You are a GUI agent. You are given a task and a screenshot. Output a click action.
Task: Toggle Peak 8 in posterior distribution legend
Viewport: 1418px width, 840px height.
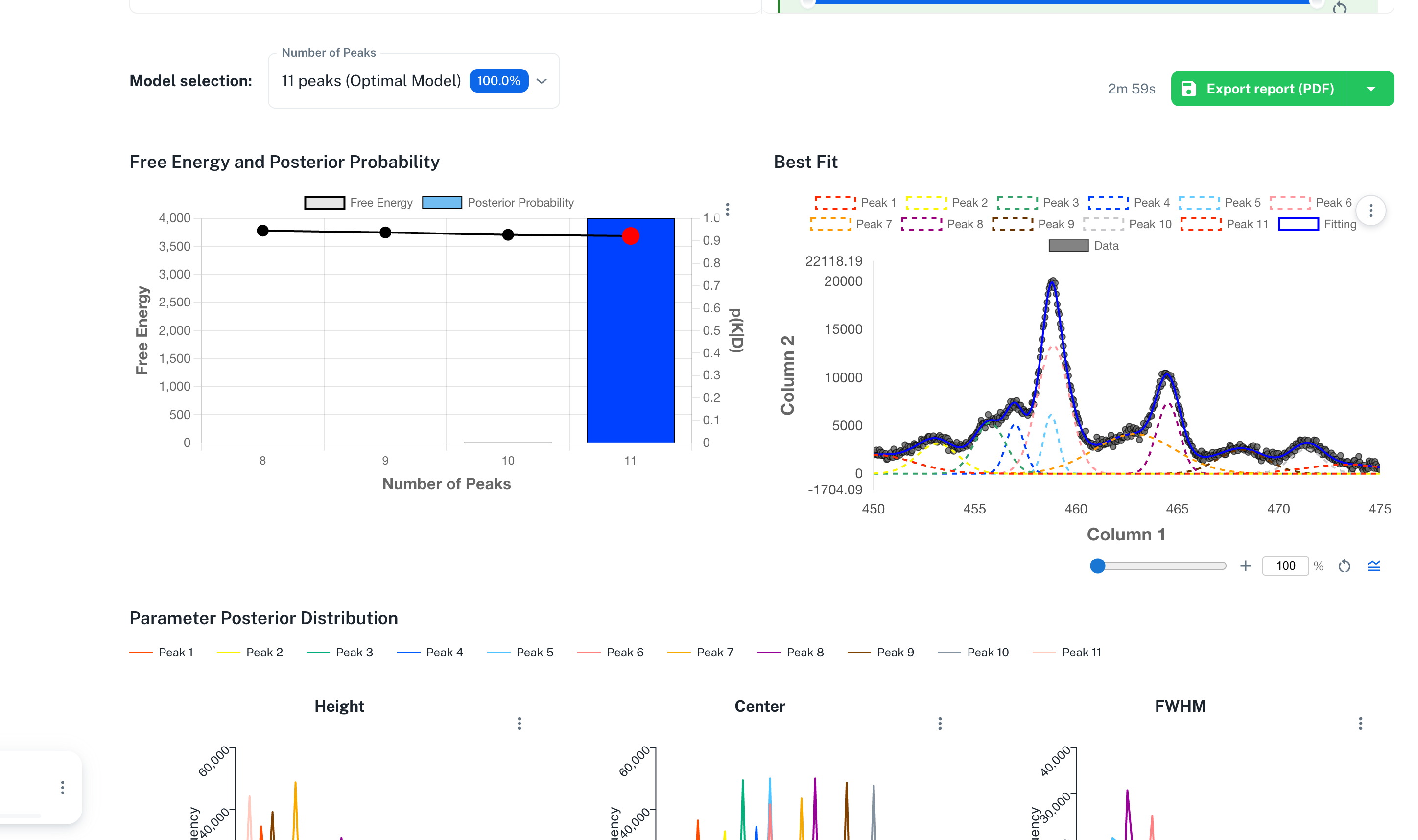(x=790, y=653)
